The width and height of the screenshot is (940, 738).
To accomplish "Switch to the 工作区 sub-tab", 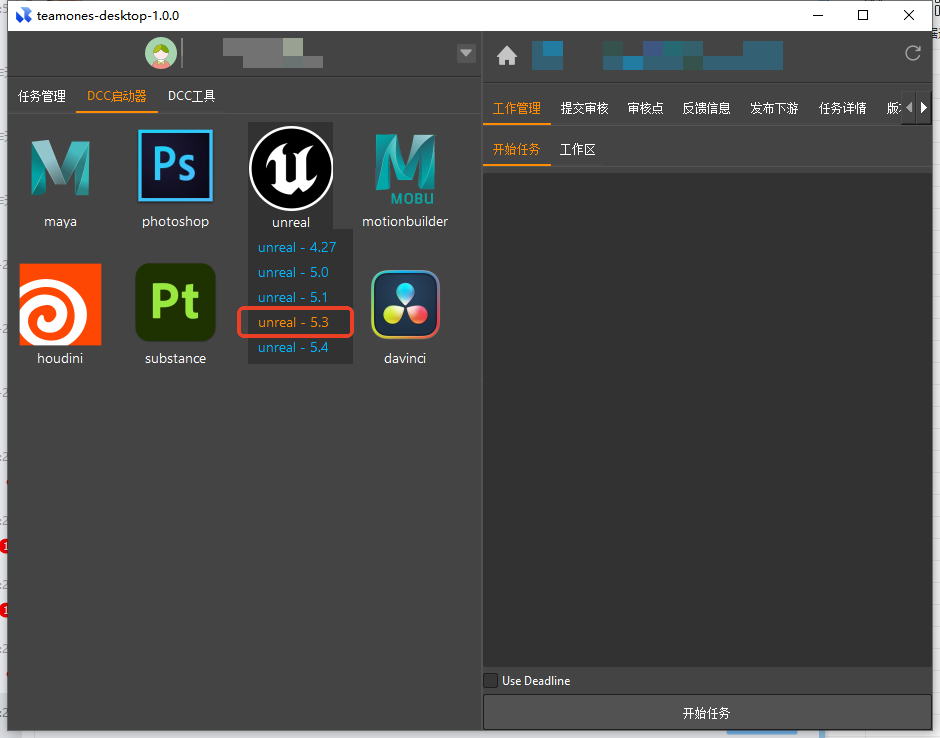I will pyautogui.click(x=577, y=150).
